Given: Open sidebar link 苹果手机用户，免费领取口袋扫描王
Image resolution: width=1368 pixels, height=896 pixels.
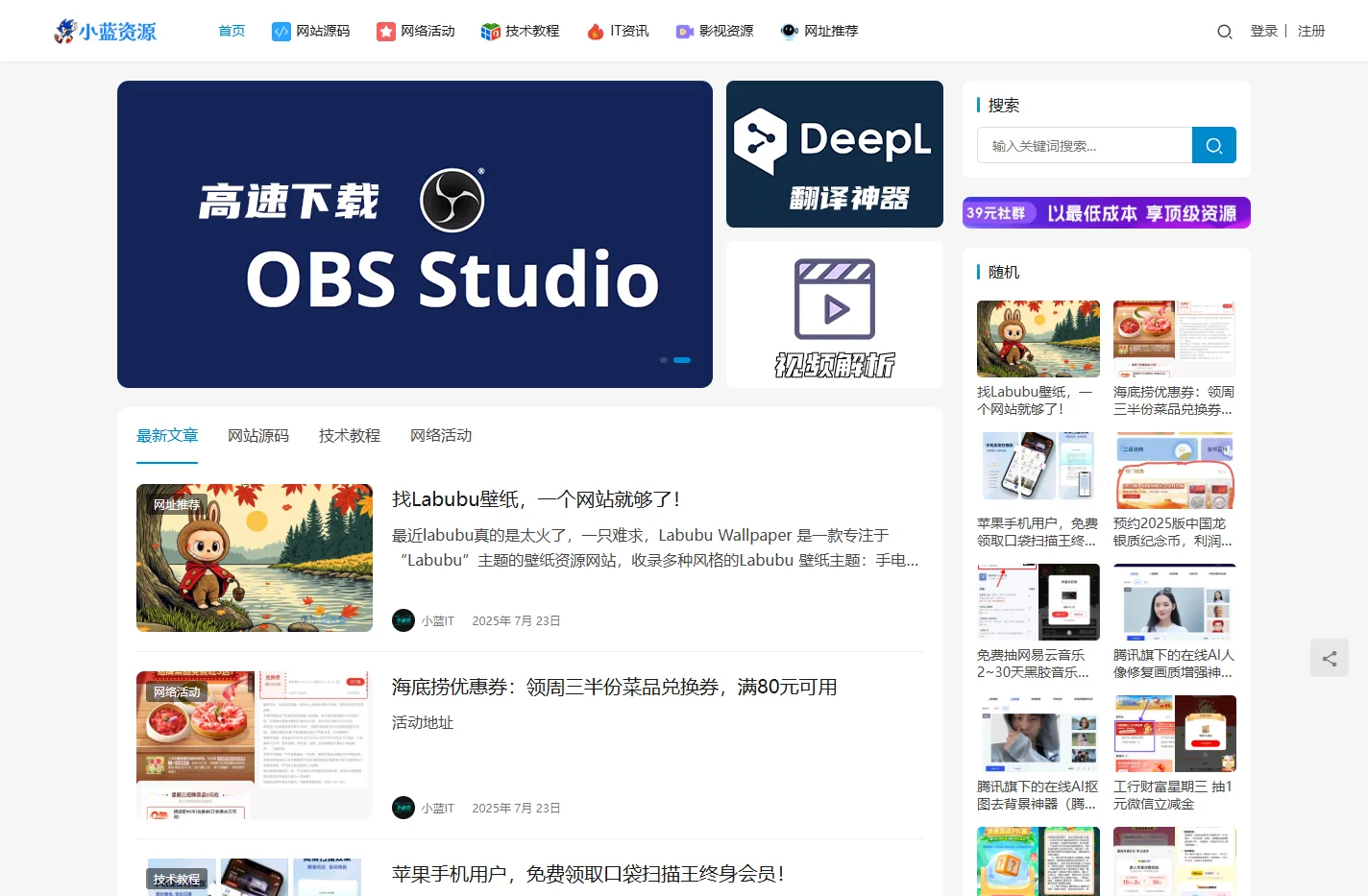Looking at the screenshot, I should click(x=1038, y=532).
